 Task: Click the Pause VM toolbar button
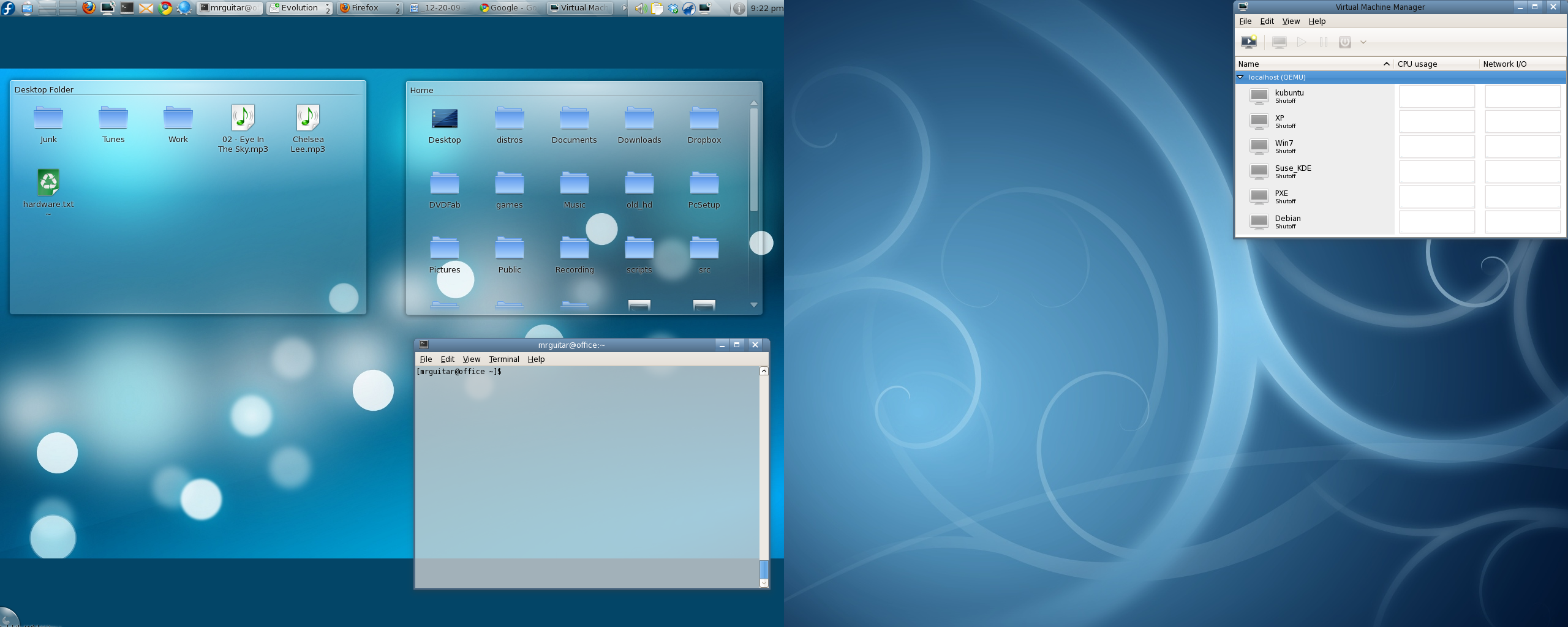(1323, 42)
